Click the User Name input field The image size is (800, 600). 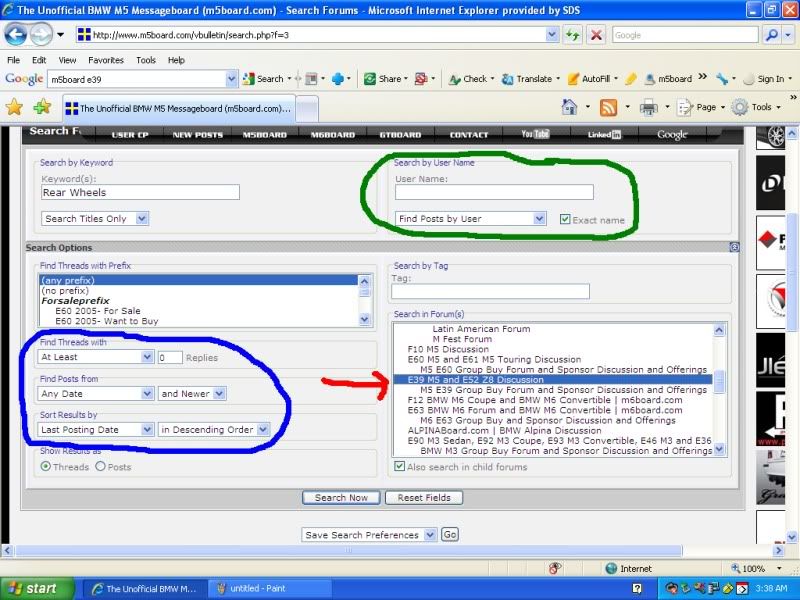[x=494, y=192]
